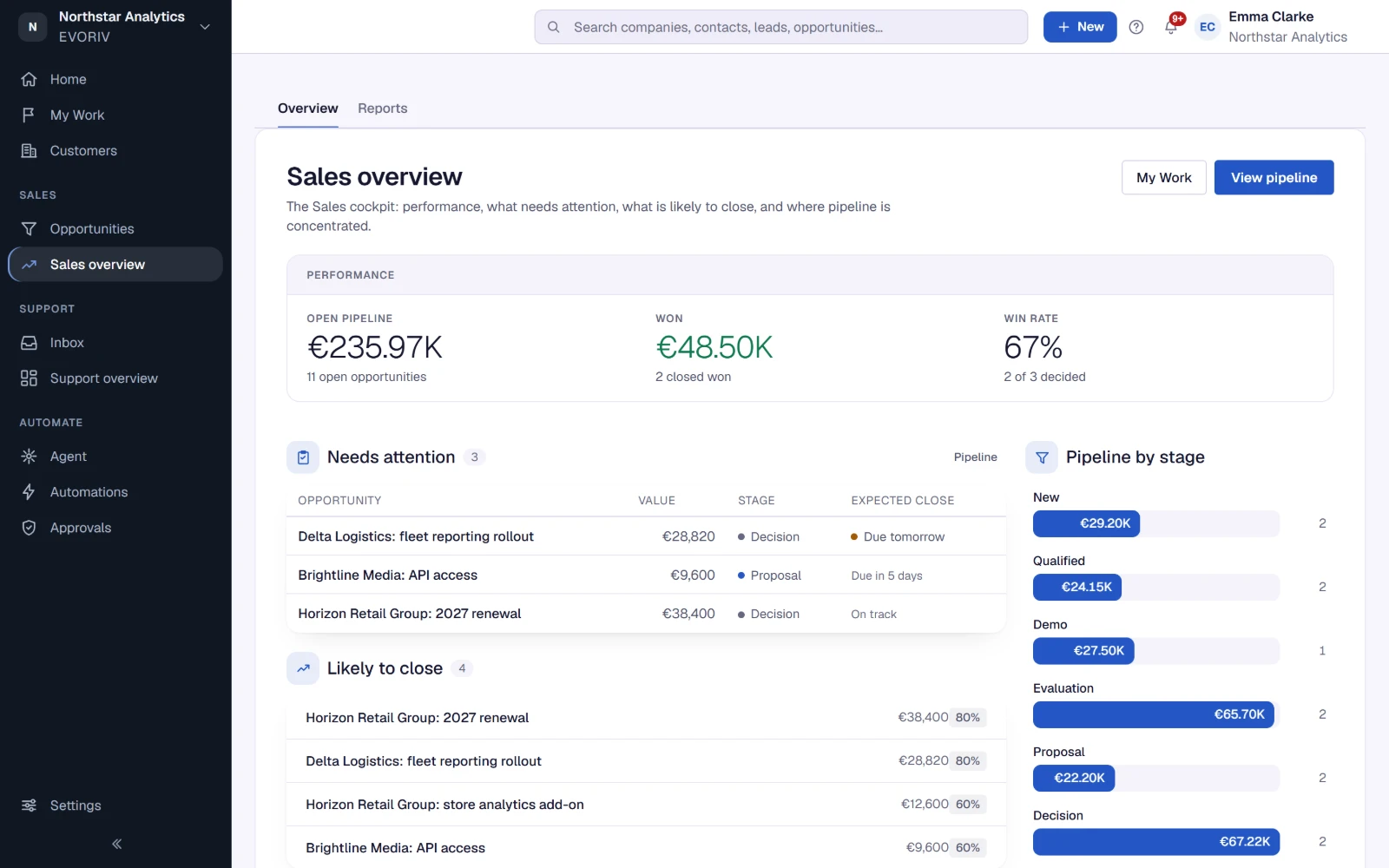Open Opportunities in the sidebar
The width and height of the screenshot is (1389, 868).
pyautogui.click(x=115, y=228)
